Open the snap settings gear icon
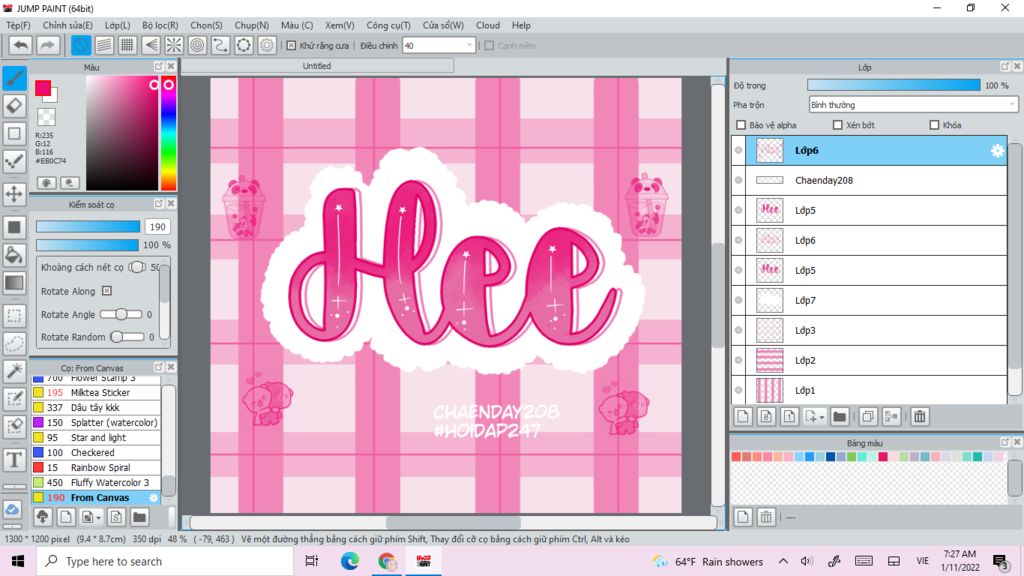 coord(267,45)
